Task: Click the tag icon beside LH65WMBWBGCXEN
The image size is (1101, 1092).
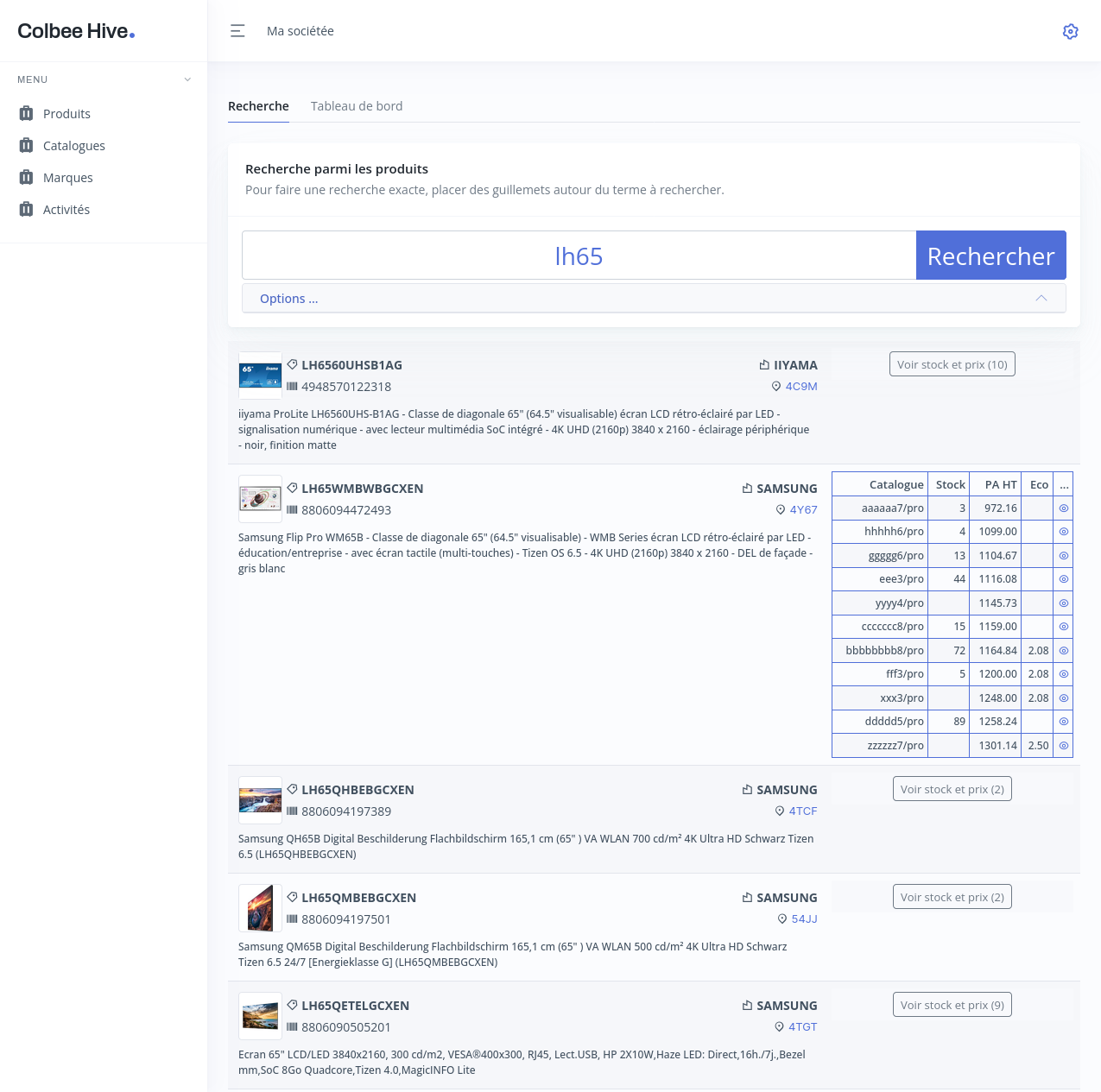Action: 293,488
